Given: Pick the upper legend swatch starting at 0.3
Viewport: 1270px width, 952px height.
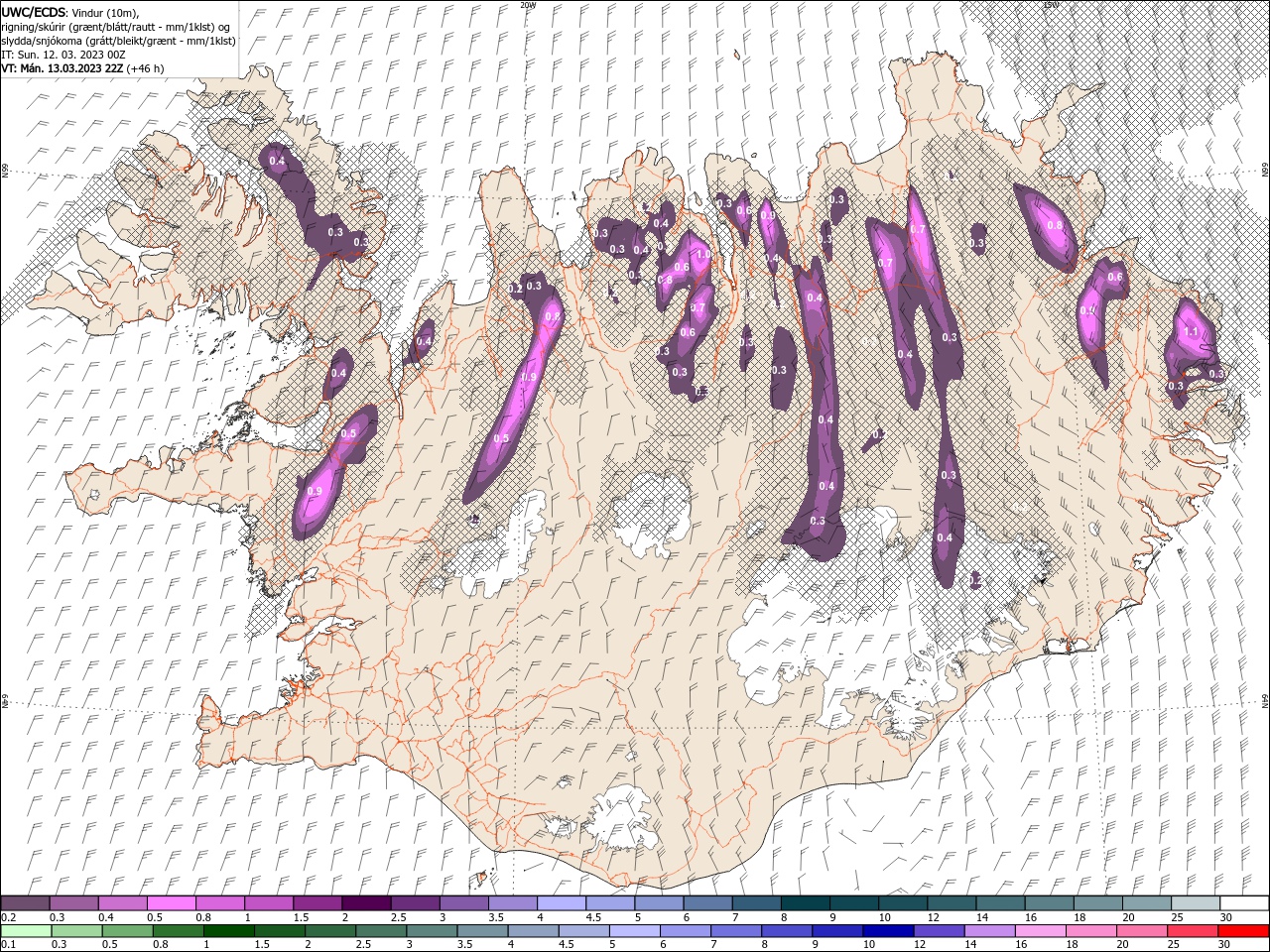Looking at the screenshot, I should click(x=73, y=903).
